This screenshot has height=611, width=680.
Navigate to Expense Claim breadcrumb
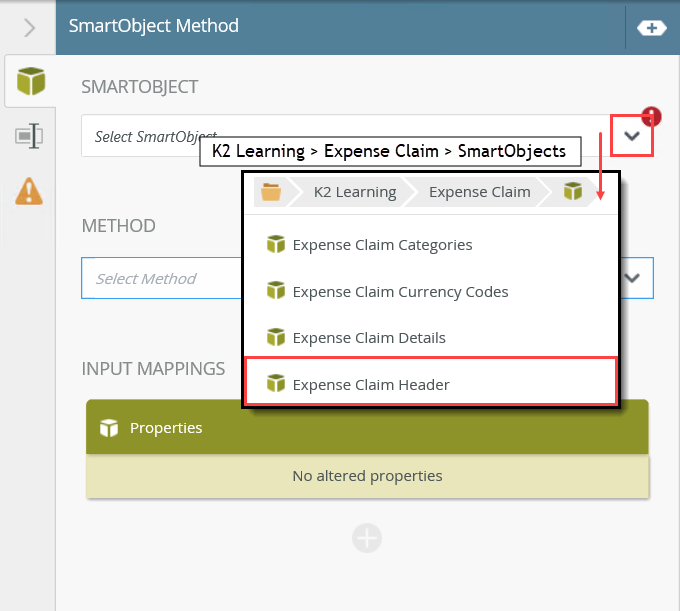(479, 192)
